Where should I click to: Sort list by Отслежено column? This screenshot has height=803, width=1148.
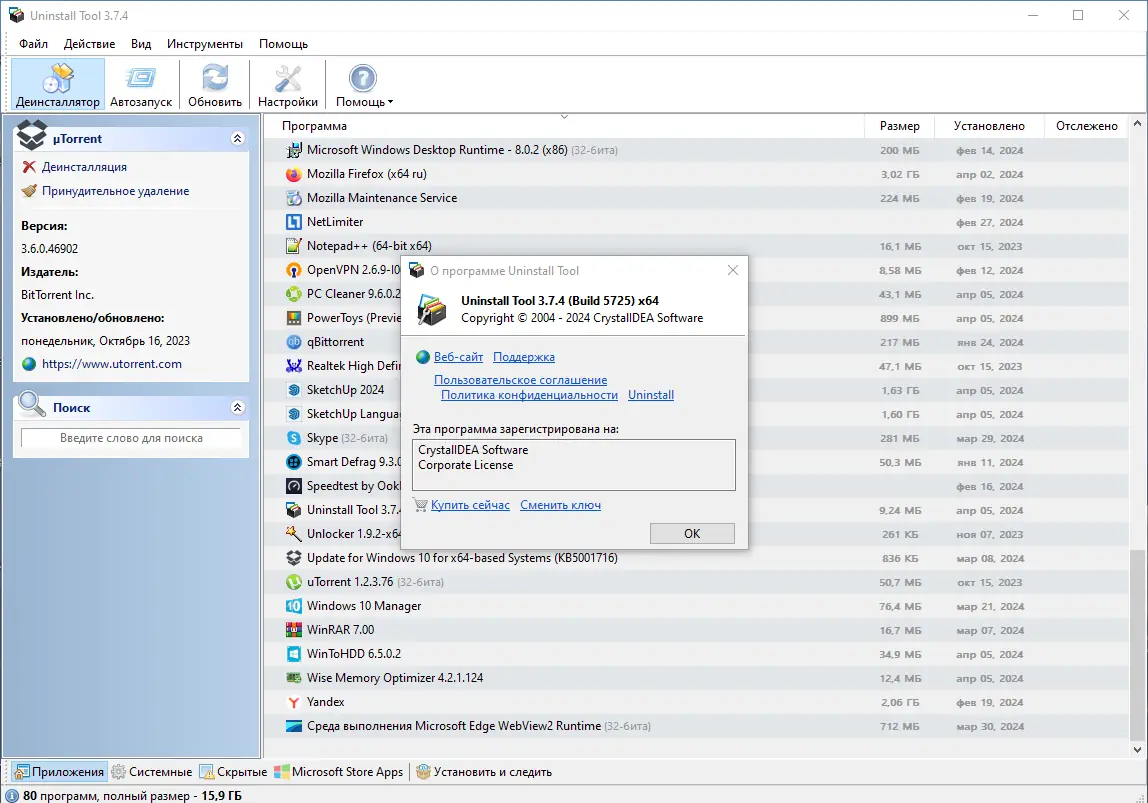coord(1086,126)
